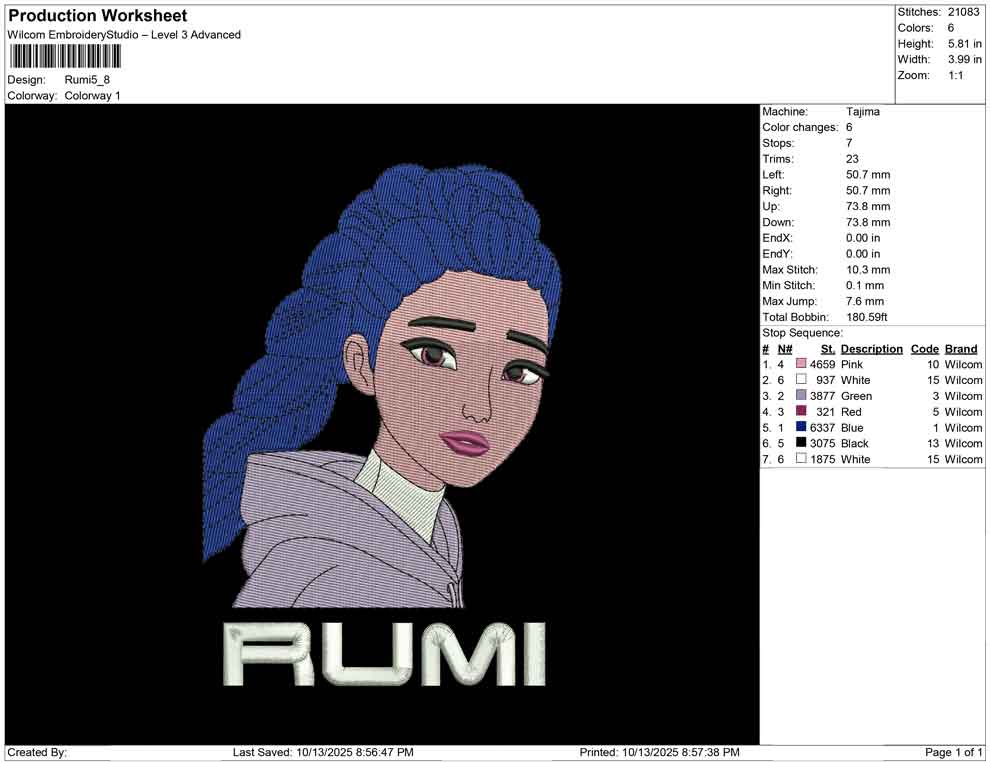Select the Pink thread color swatch
This screenshot has height=762, width=990.
pos(801,365)
